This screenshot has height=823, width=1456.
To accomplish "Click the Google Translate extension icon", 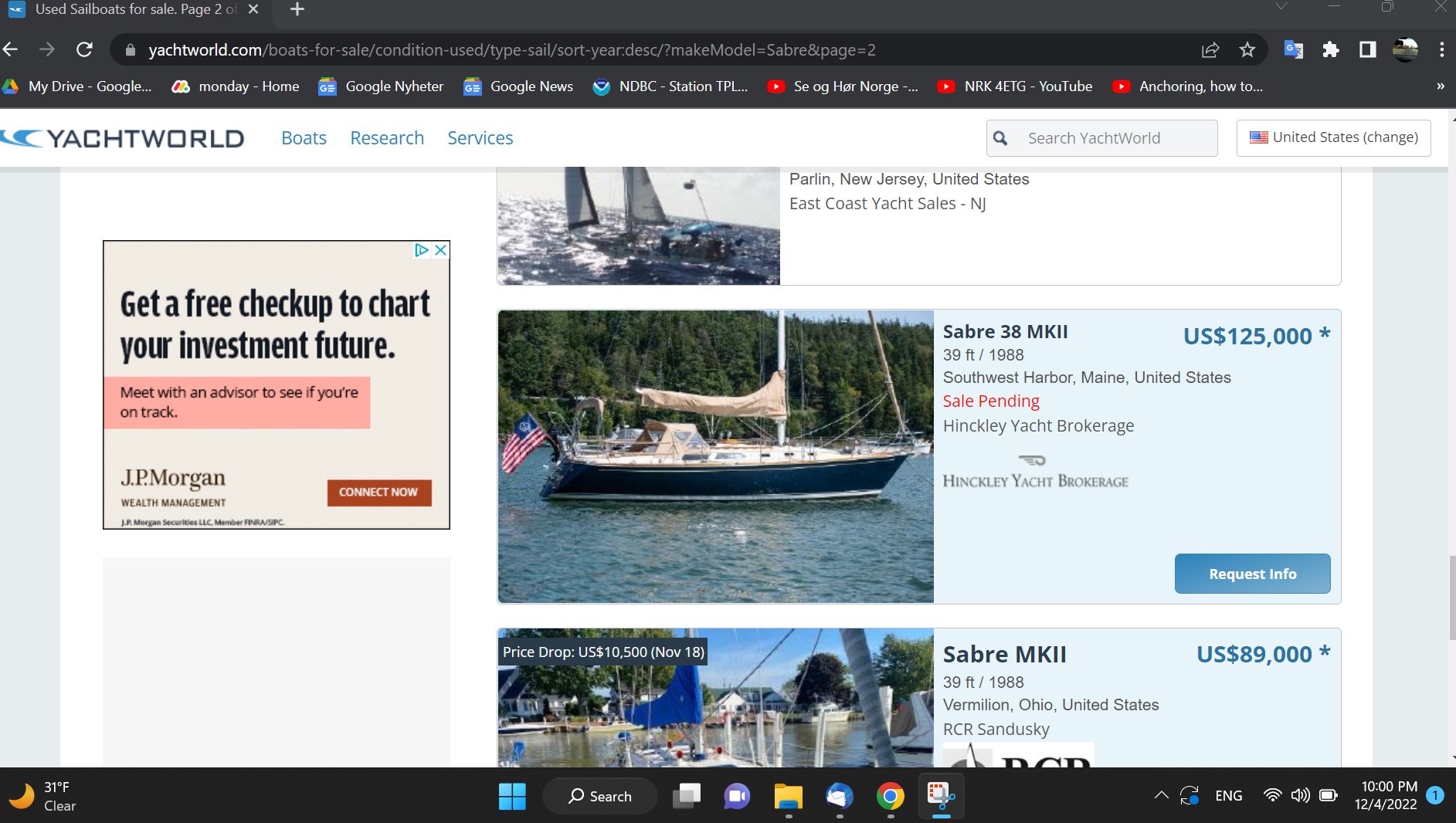I will [1293, 50].
